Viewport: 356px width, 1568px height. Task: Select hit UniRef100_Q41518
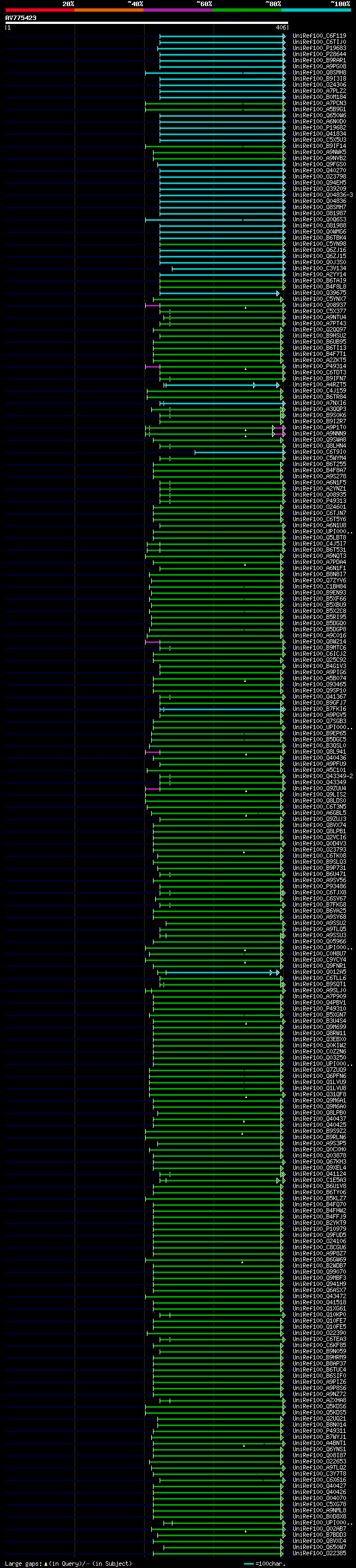click(319, 1303)
